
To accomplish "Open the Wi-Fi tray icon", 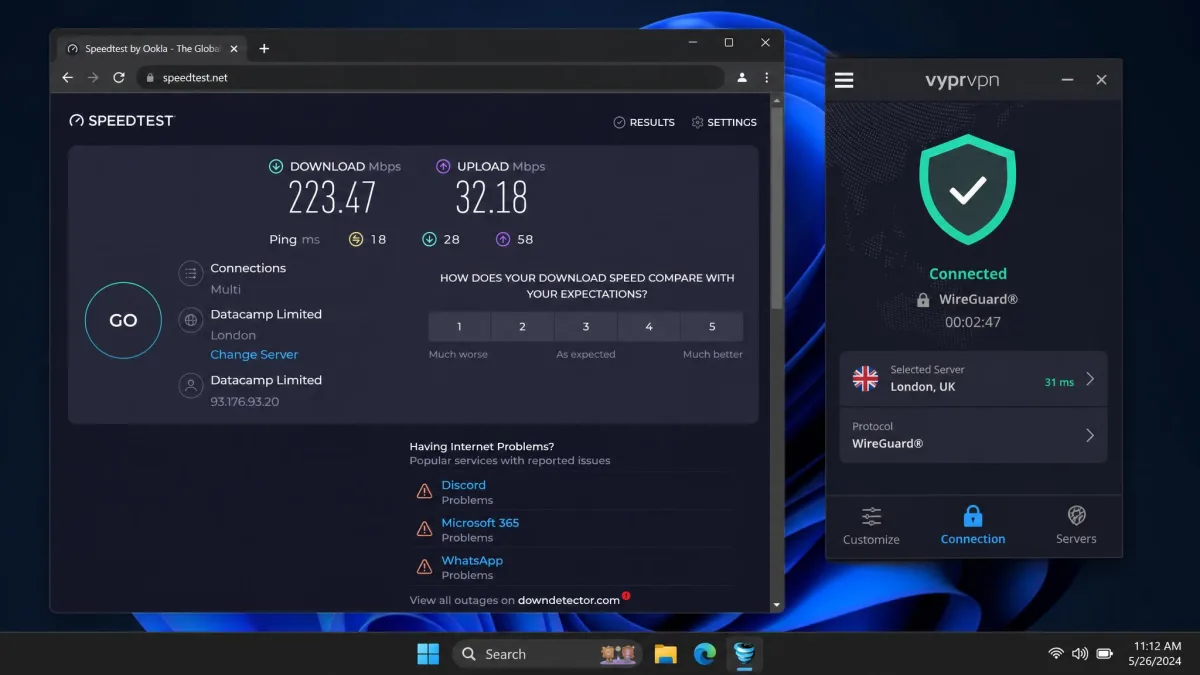I will [1055, 654].
